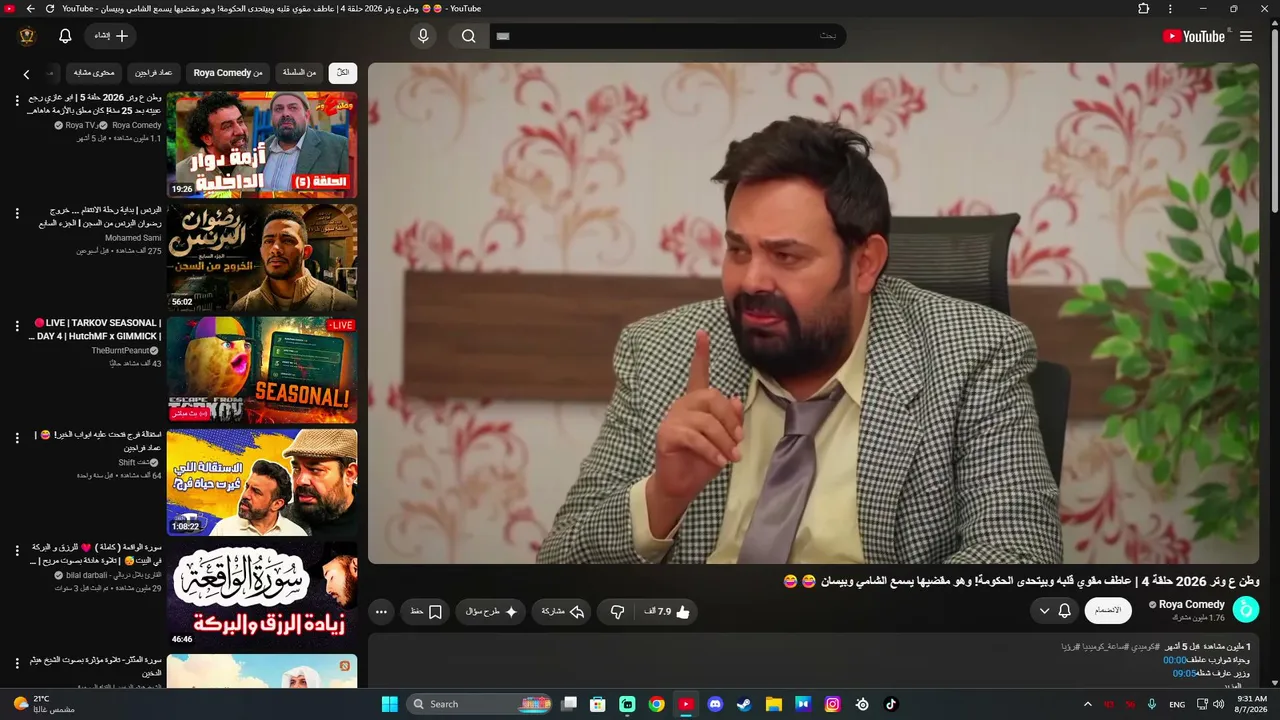This screenshot has height=720, width=1280.
Task: Reload the page
Action: 50,9
